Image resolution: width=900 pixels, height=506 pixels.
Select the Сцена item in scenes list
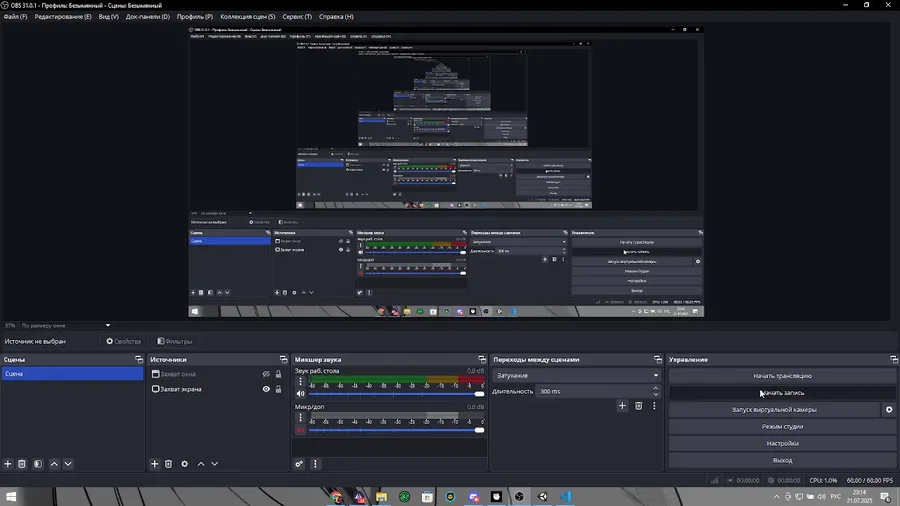point(72,373)
